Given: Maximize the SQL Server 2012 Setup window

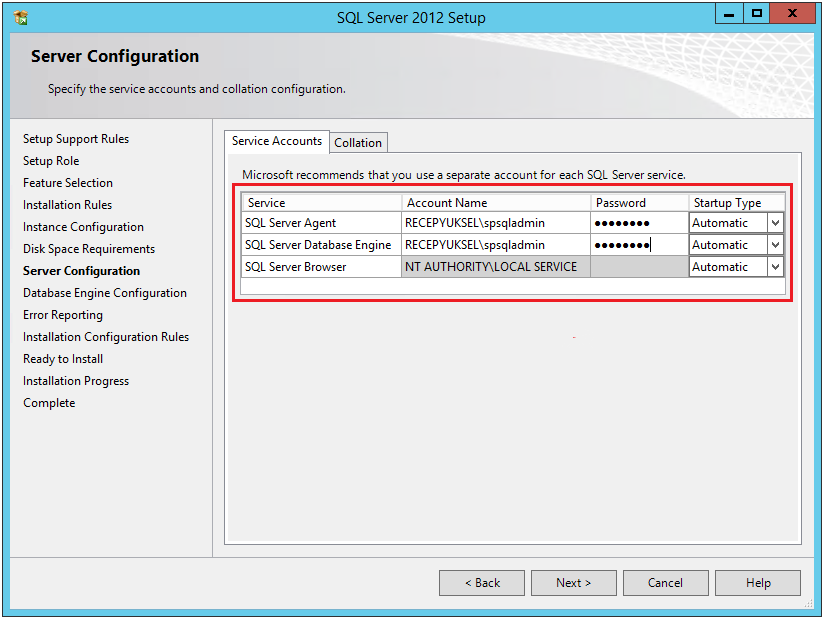Looking at the screenshot, I should point(757,14).
